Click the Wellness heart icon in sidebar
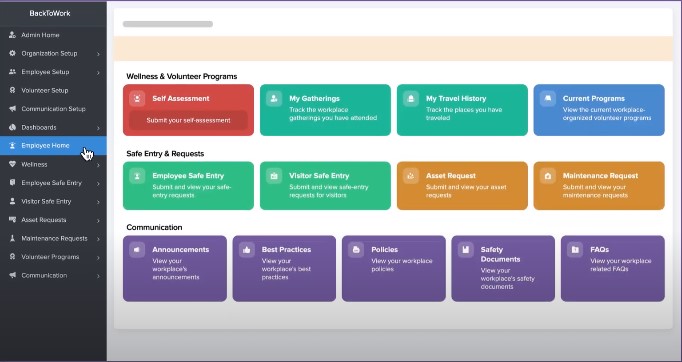The image size is (682, 362). click(x=12, y=164)
